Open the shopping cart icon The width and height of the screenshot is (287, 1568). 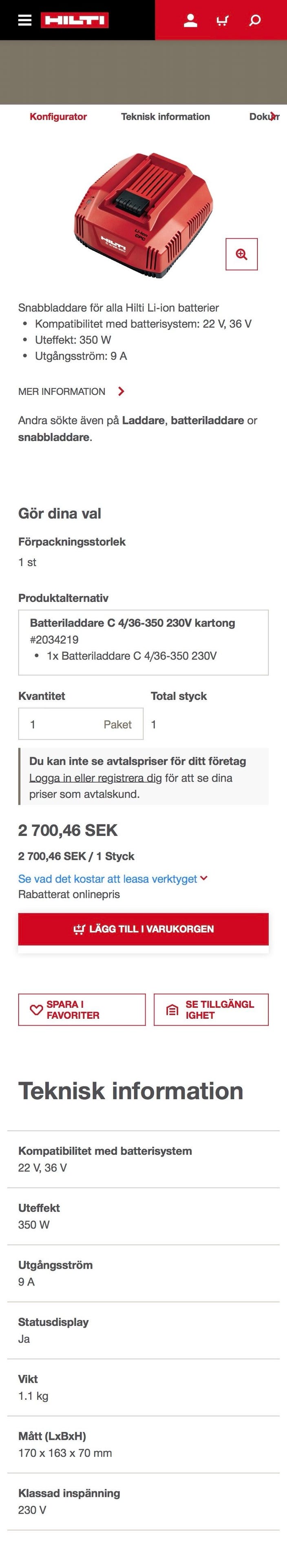pos(222,20)
